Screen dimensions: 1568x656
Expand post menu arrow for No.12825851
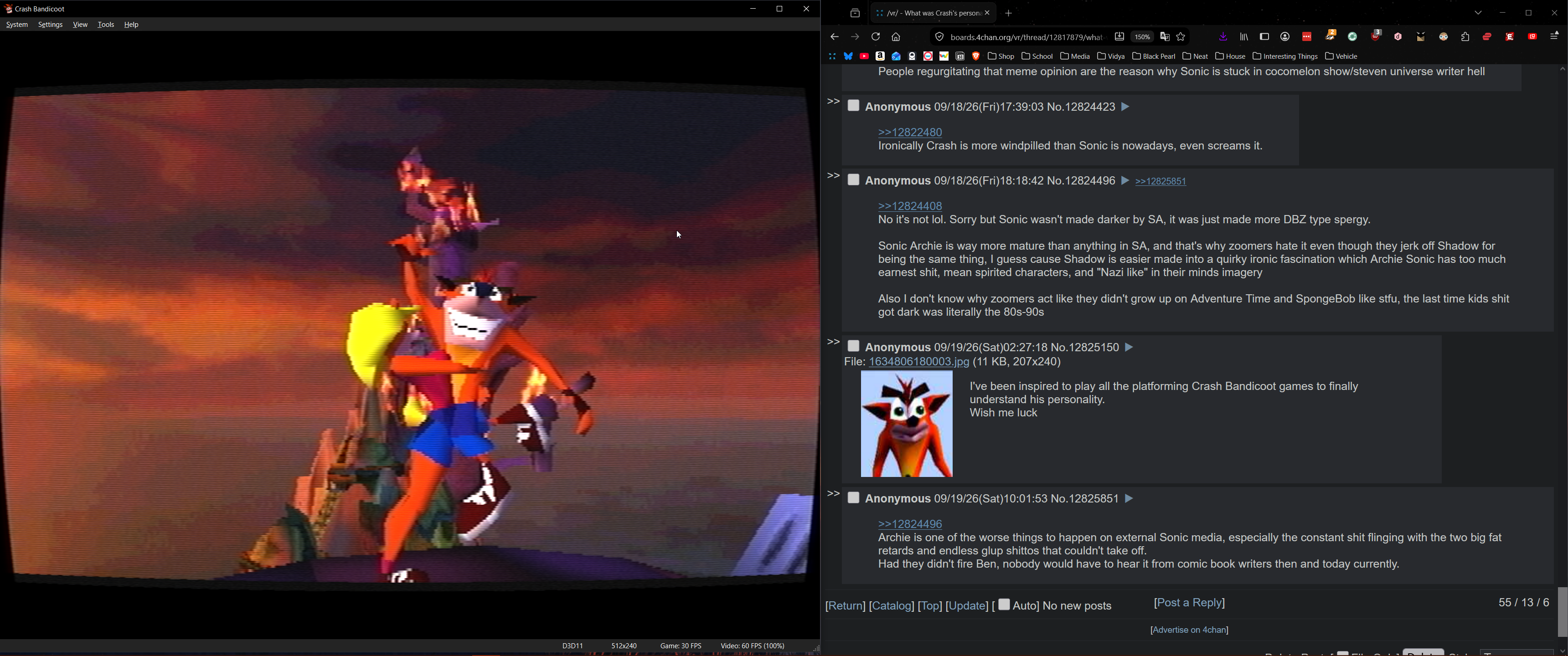(x=1129, y=498)
